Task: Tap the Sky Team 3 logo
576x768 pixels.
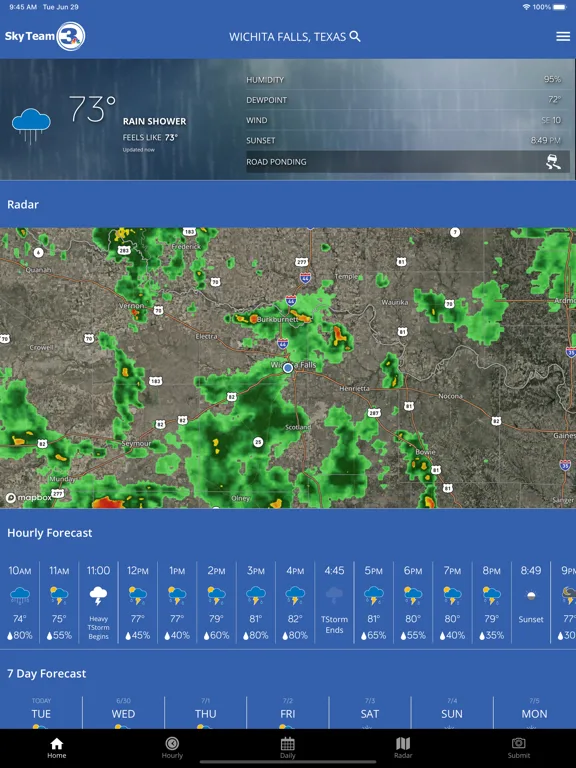Action: click(45, 36)
